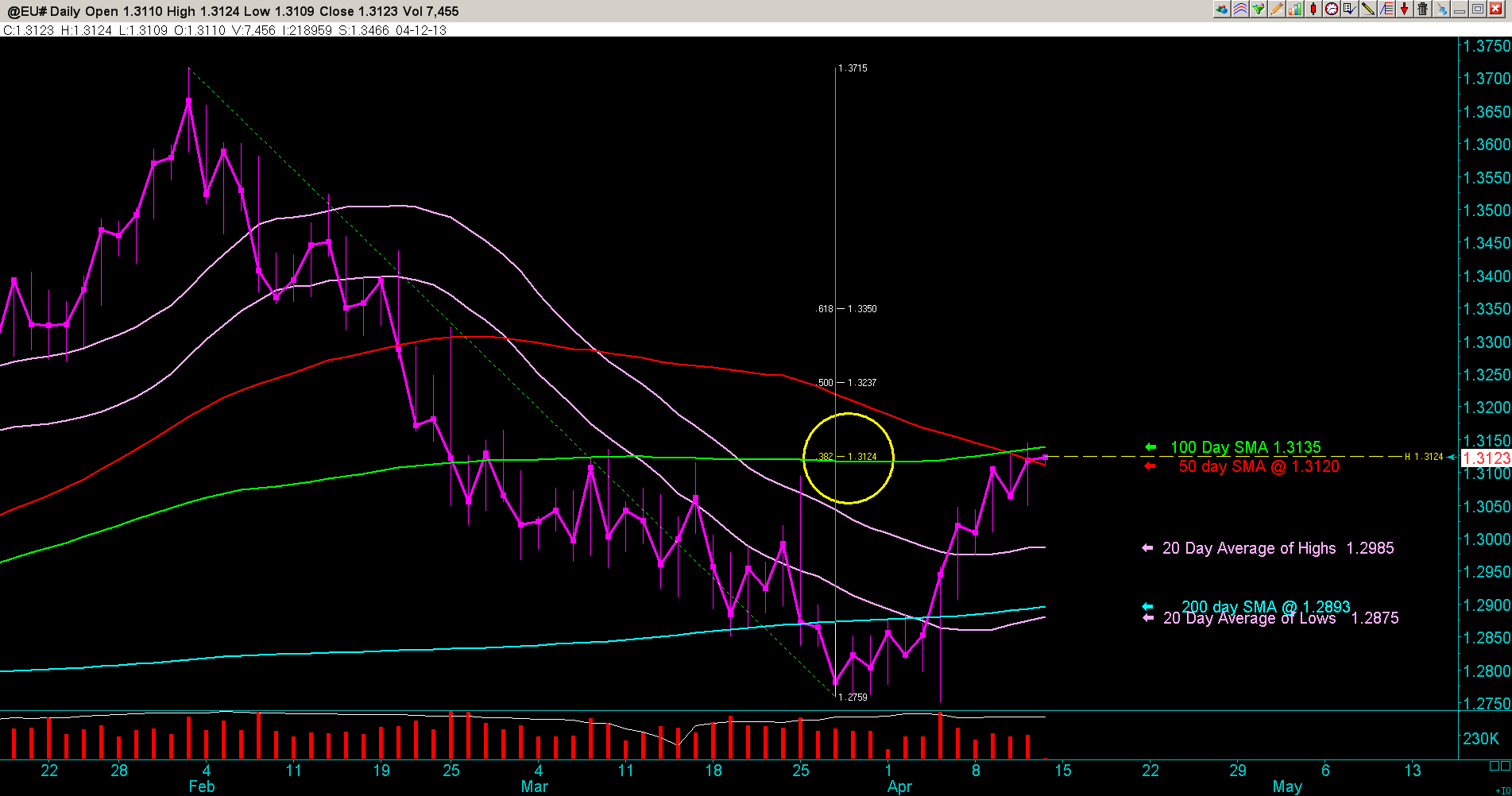Click the blue pushpin icon
The height and width of the screenshot is (796, 1512).
click(x=1441, y=10)
